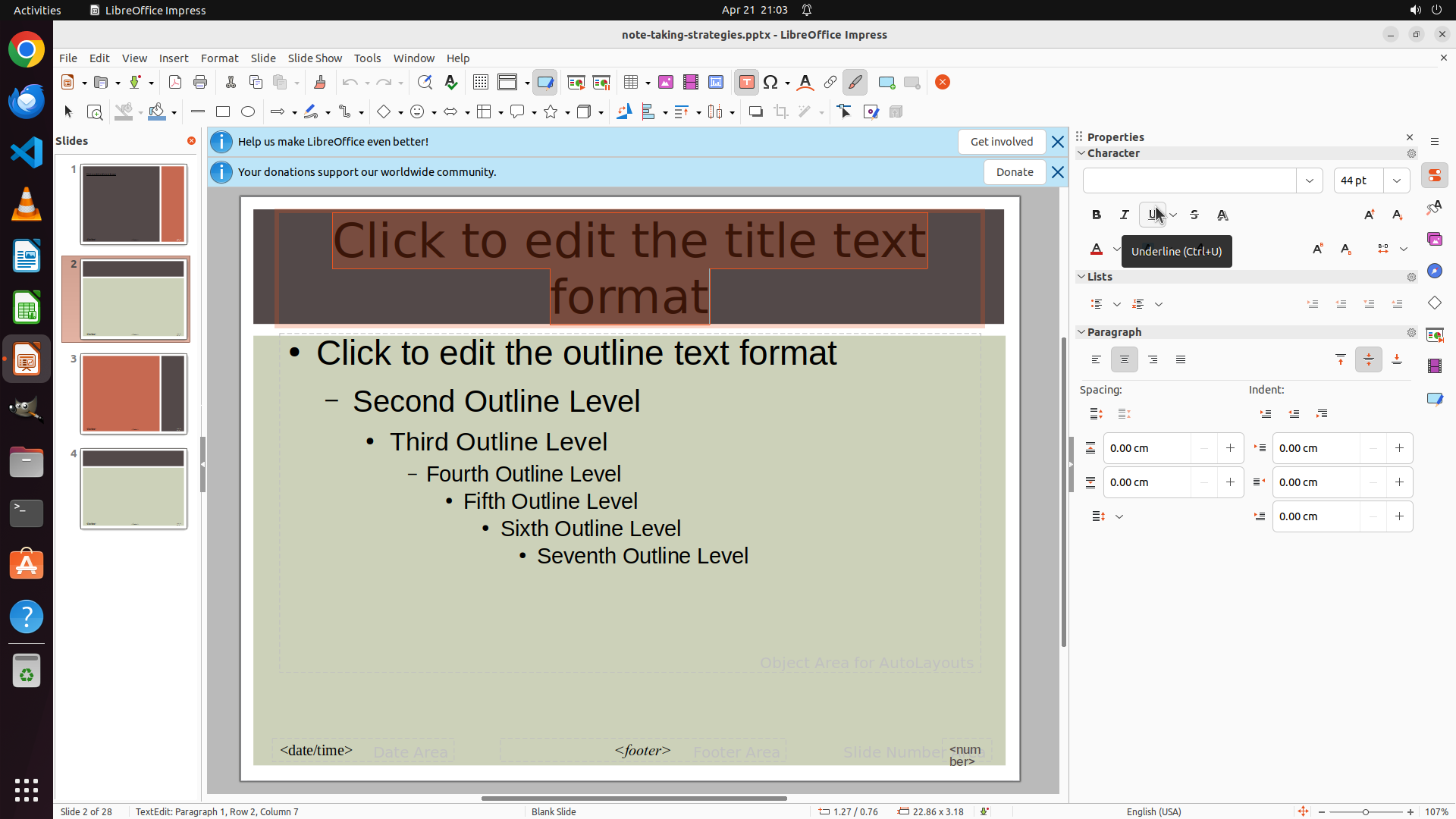Select the Ellipse drawing tool
1456x819 pixels.
(x=248, y=112)
